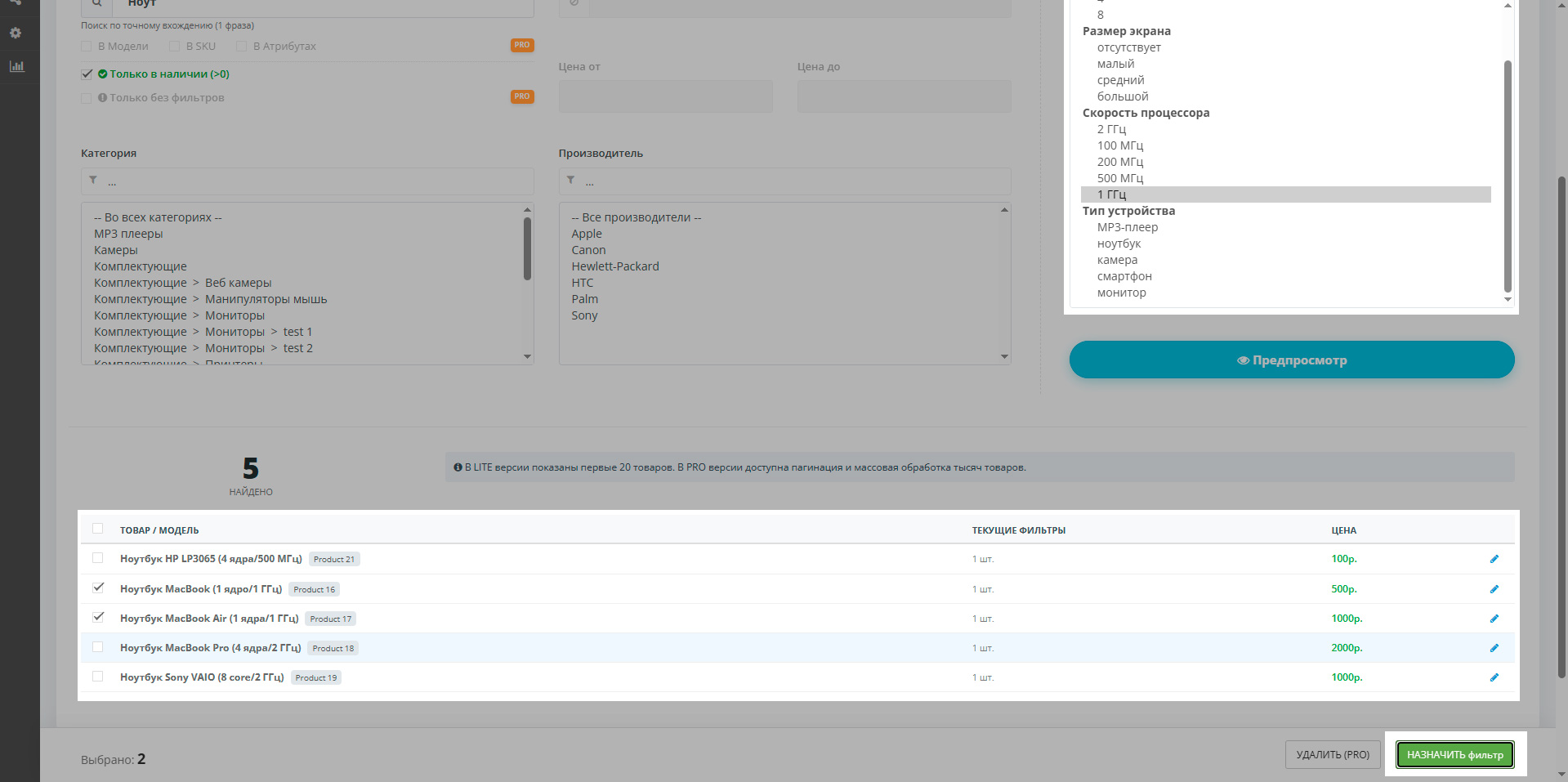Image resolution: width=1568 pixels, height=782 pixels.
Task: Click the Цена от input field
Action: [x=665, y=96]
